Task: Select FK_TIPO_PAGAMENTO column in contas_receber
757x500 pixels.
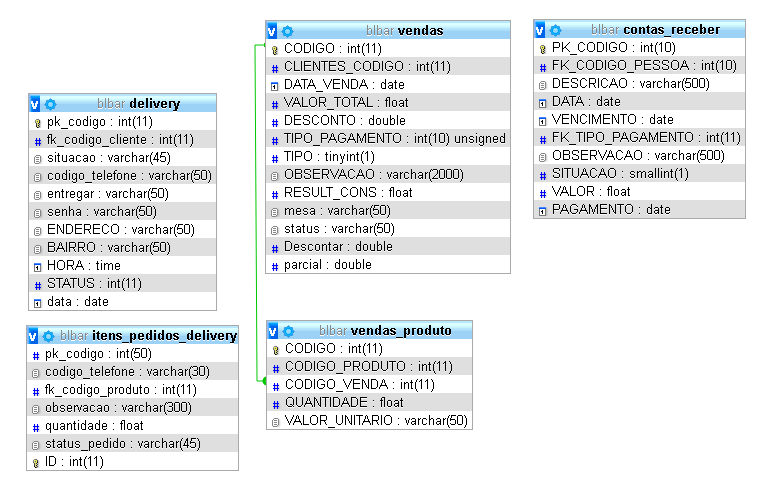Action: (640, 138)
